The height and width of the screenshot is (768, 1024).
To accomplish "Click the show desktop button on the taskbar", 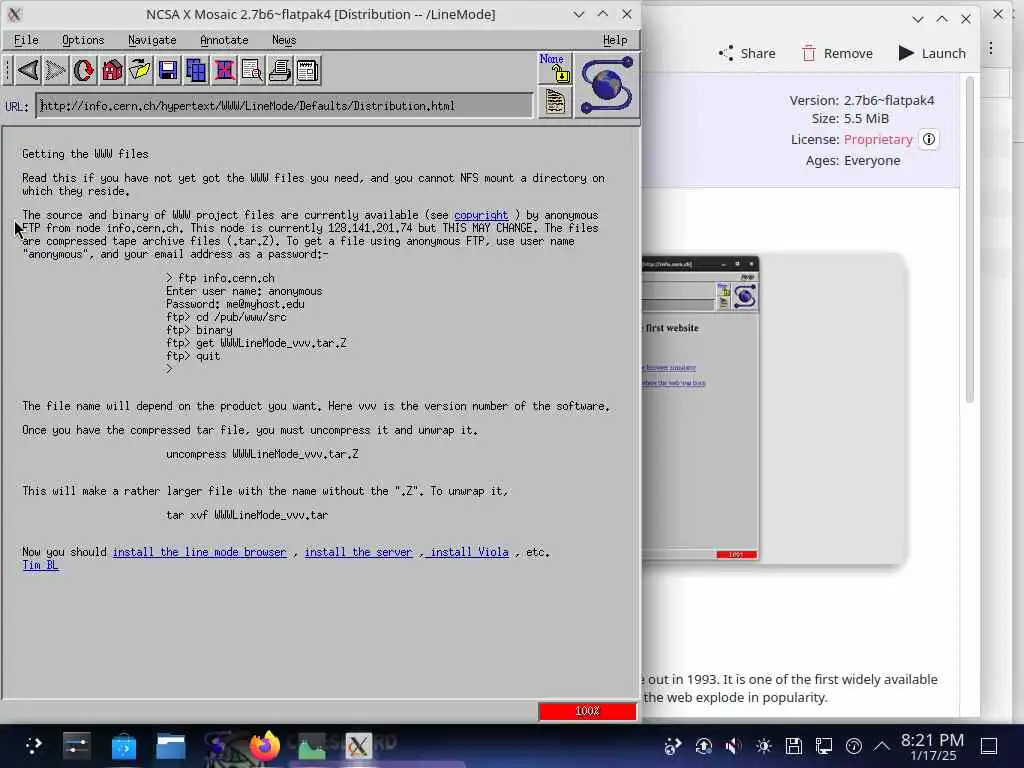I will click(x=989, y=746).
